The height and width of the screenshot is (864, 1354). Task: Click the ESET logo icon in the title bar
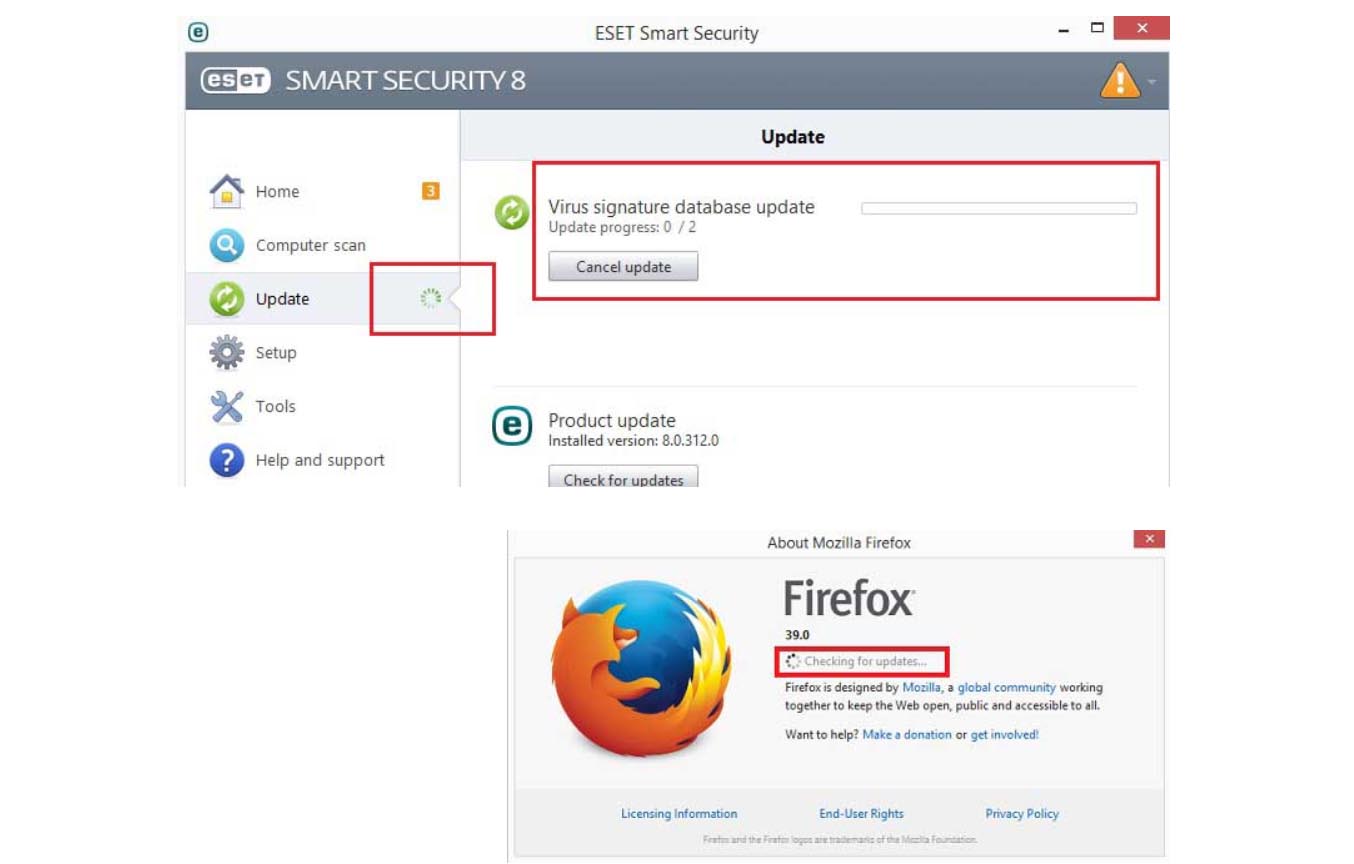click(x=198, y=31)
